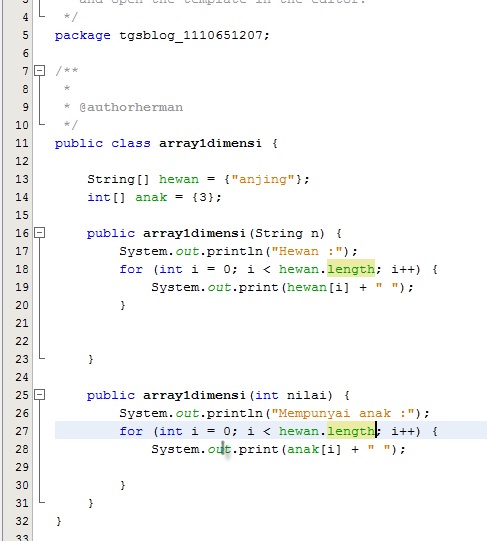Click anak[i] on line 28
Screen dimensions: 487x541
[314, 449]
